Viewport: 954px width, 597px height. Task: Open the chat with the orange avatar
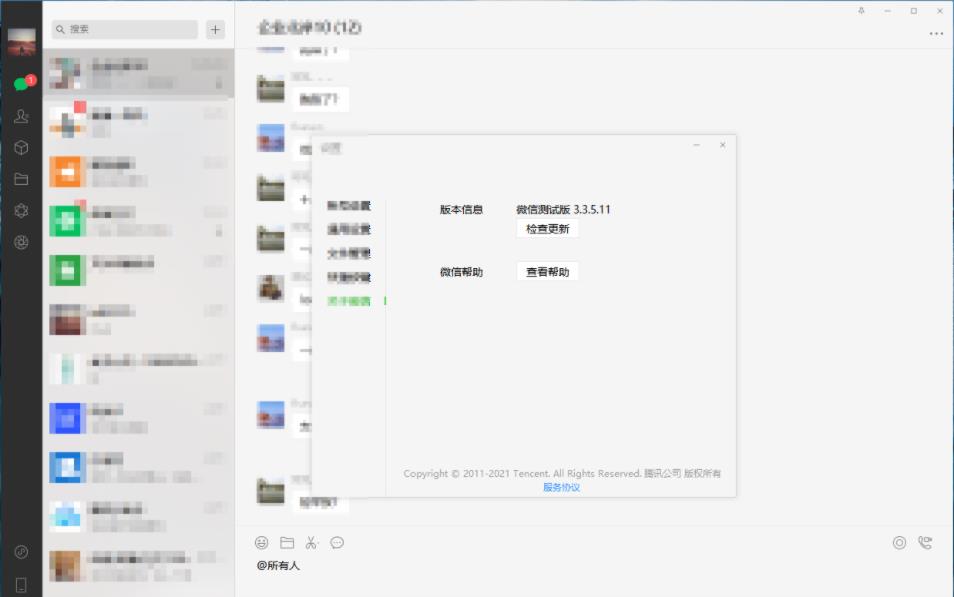[139, 171]
